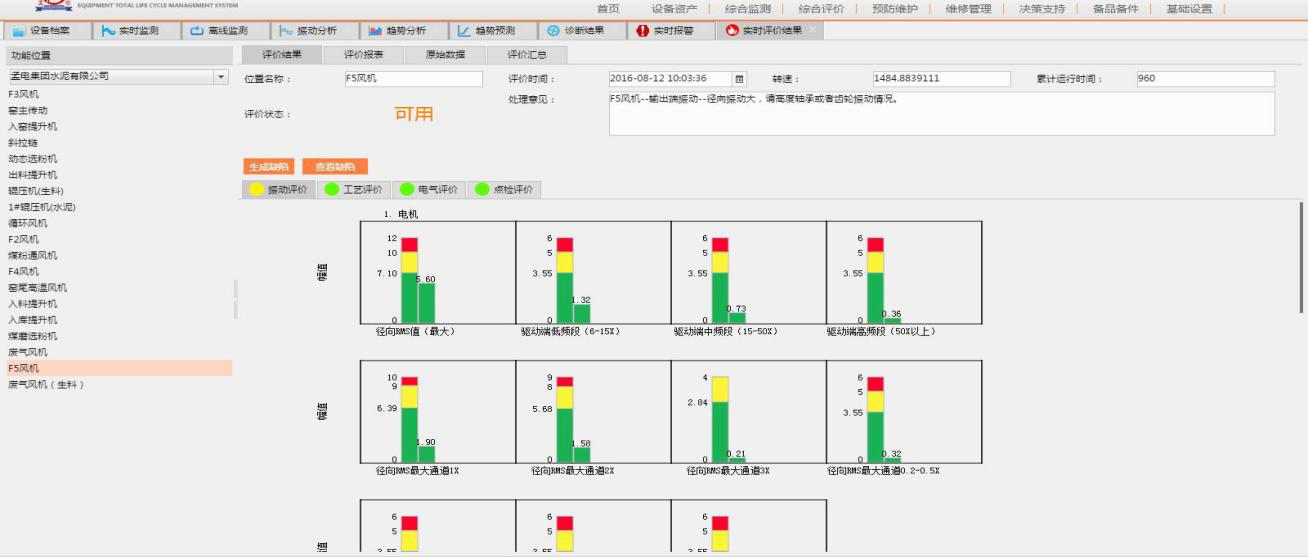Select 出料提升机 in the equipment list
The width and height of the screenshot is (1308, 557).
tap(33, 174)
